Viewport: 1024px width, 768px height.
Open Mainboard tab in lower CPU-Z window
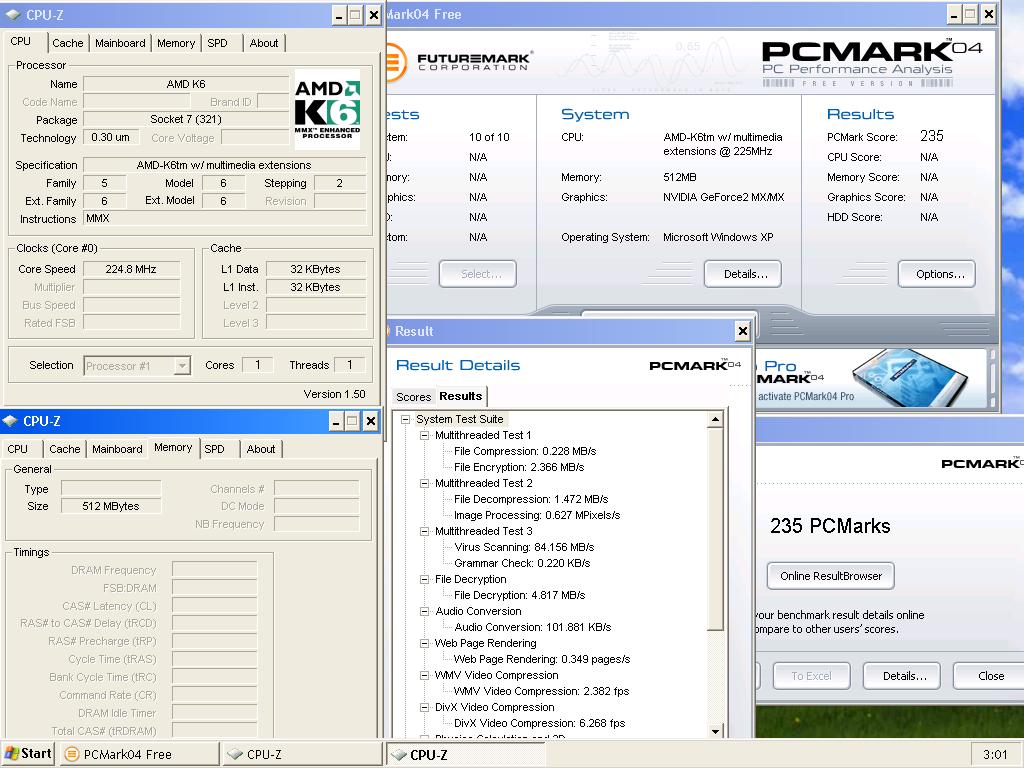(118, 449)
